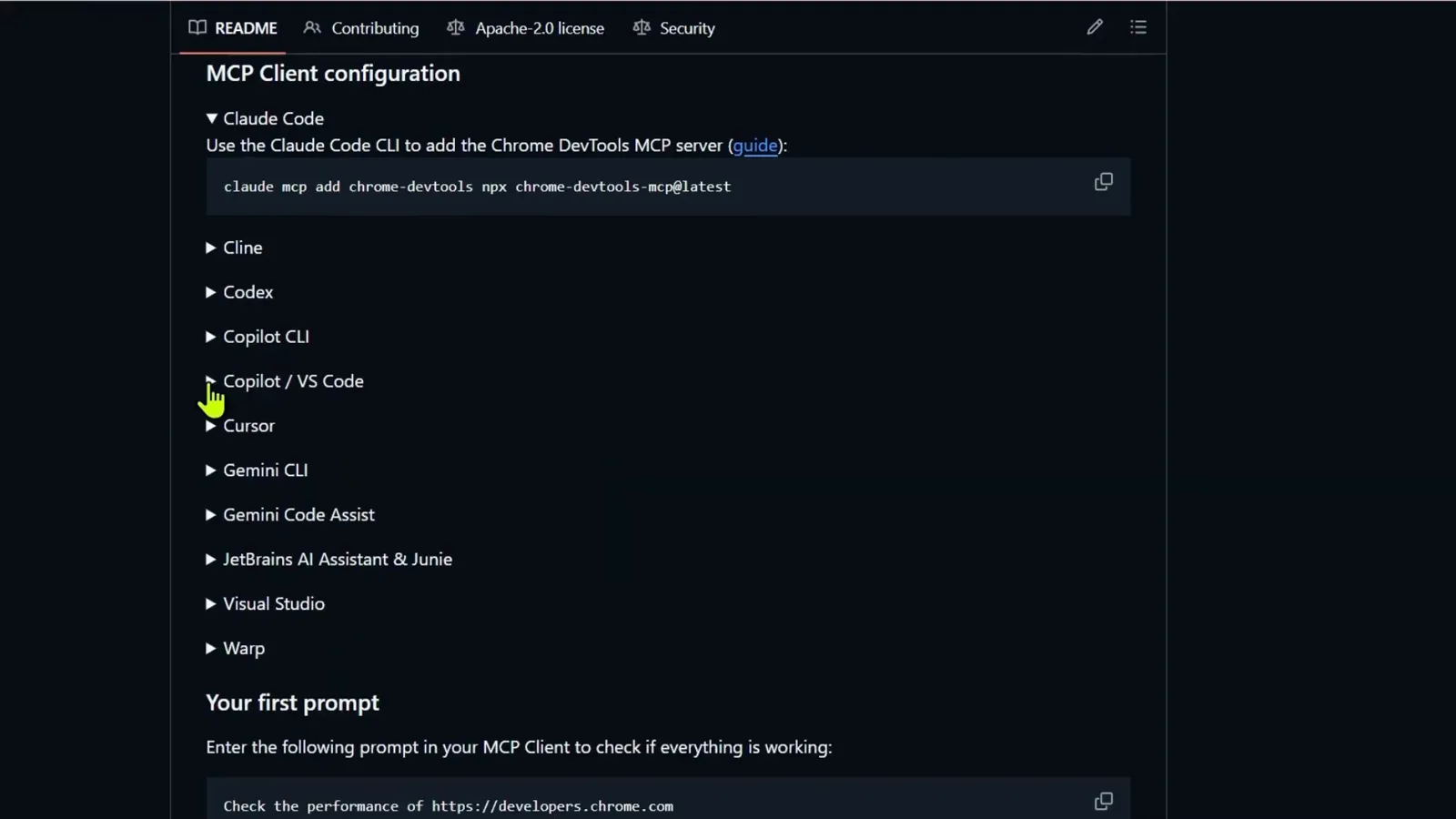Screen dimensions: 1456x819
Task: Click the developers.chrome.com prompt text
Action: point(449,806)
